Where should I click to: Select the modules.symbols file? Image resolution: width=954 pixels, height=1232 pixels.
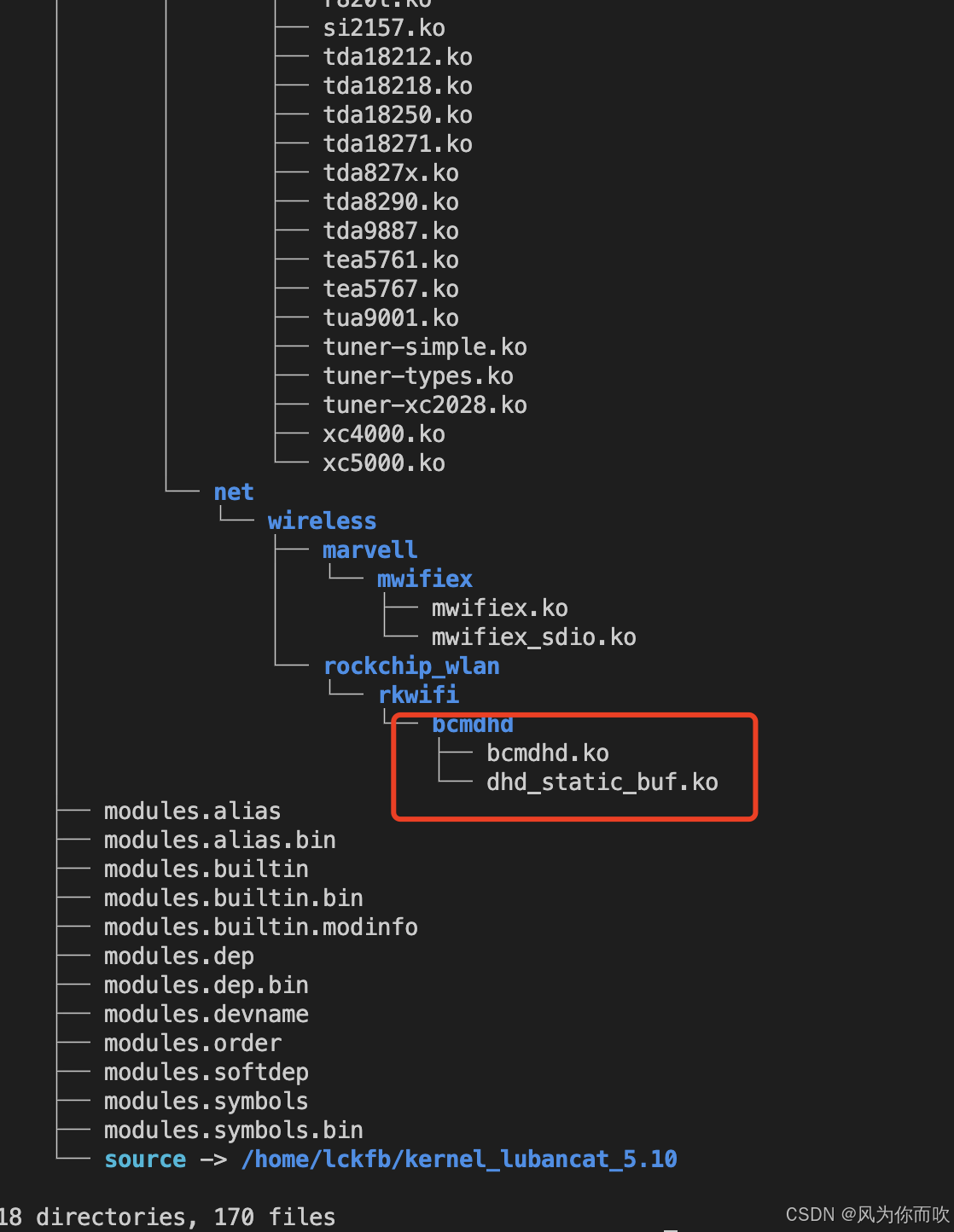pyautogui.click(x=206, y=1101)
